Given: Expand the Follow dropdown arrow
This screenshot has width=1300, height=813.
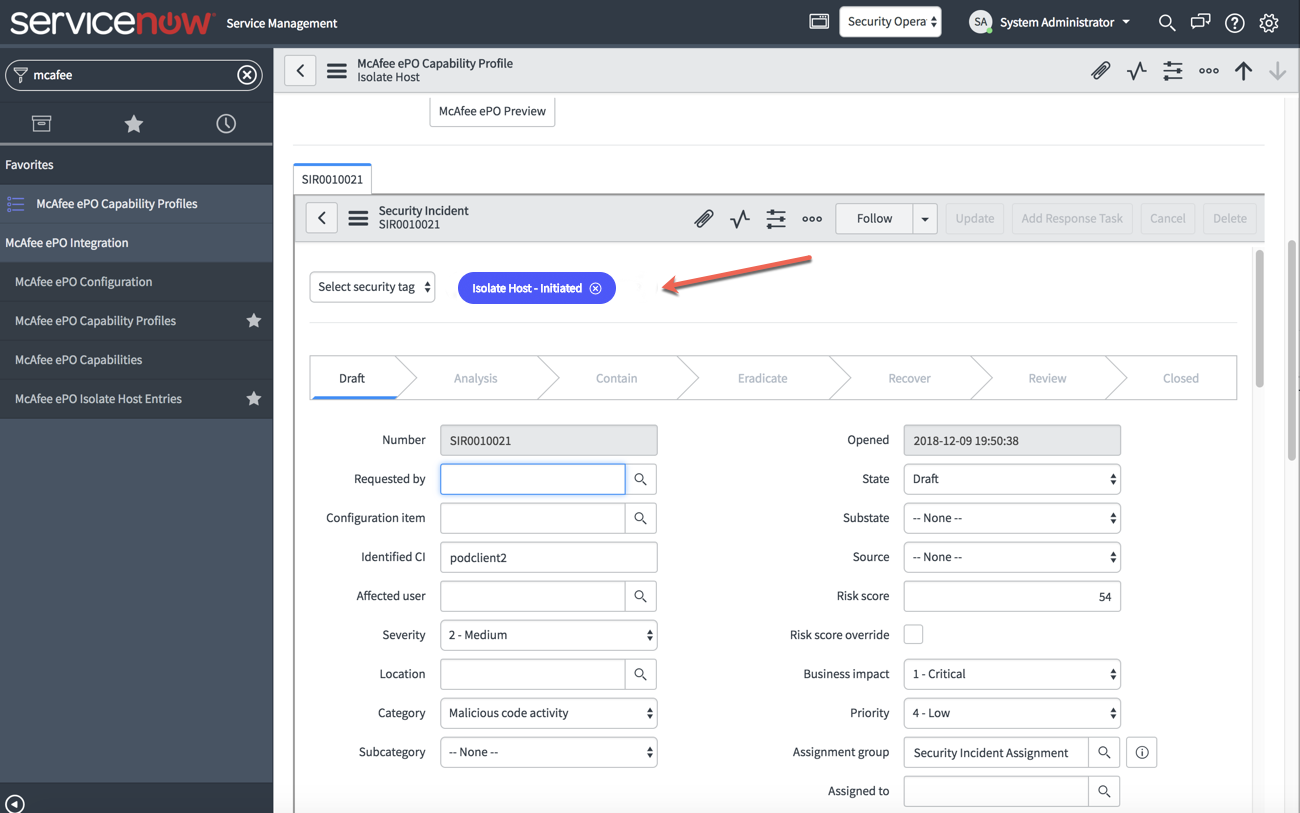Looking at the screenshot, I should coord(925,218).
